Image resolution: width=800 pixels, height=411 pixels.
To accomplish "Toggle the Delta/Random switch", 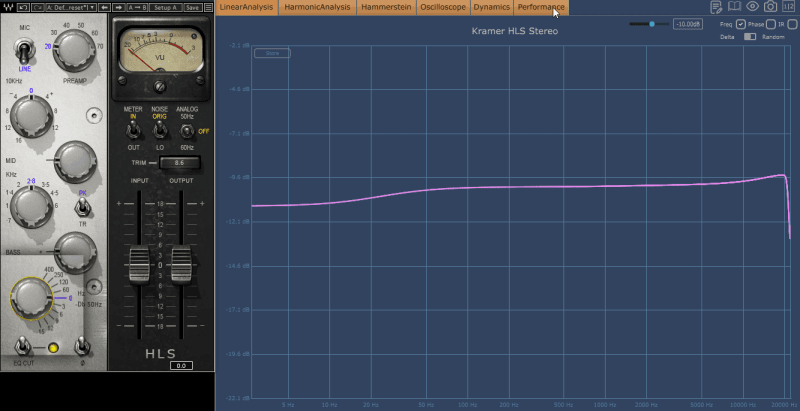I will pos(749,37).
